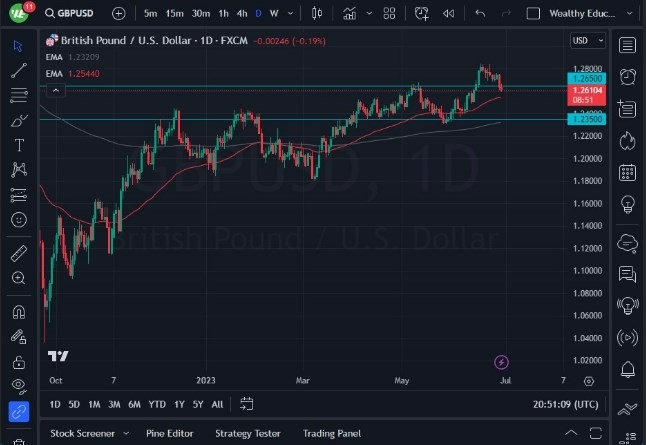Switch to the 4h timeframe
Image resolution: width=646 pixels, height=445 pixels.
[x=242, y=14]
